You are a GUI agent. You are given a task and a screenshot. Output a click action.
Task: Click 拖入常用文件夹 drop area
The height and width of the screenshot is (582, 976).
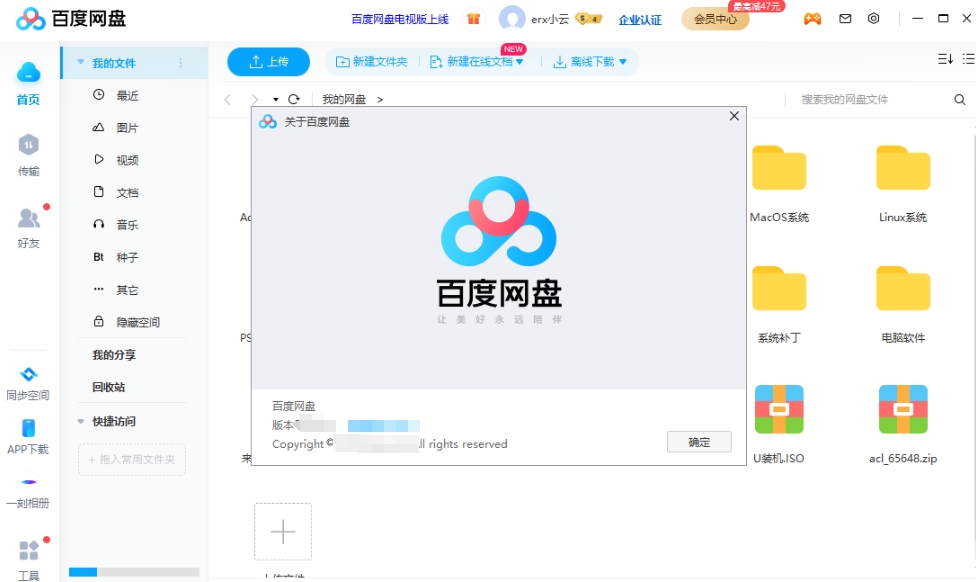[132, 459]
